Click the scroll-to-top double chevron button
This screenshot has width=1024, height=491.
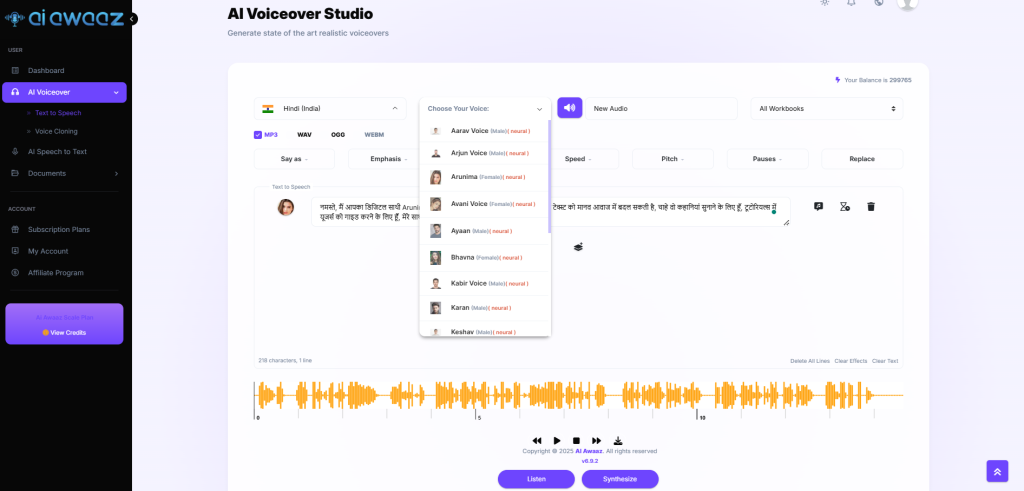pyautogui.click(x=997, y=470)
